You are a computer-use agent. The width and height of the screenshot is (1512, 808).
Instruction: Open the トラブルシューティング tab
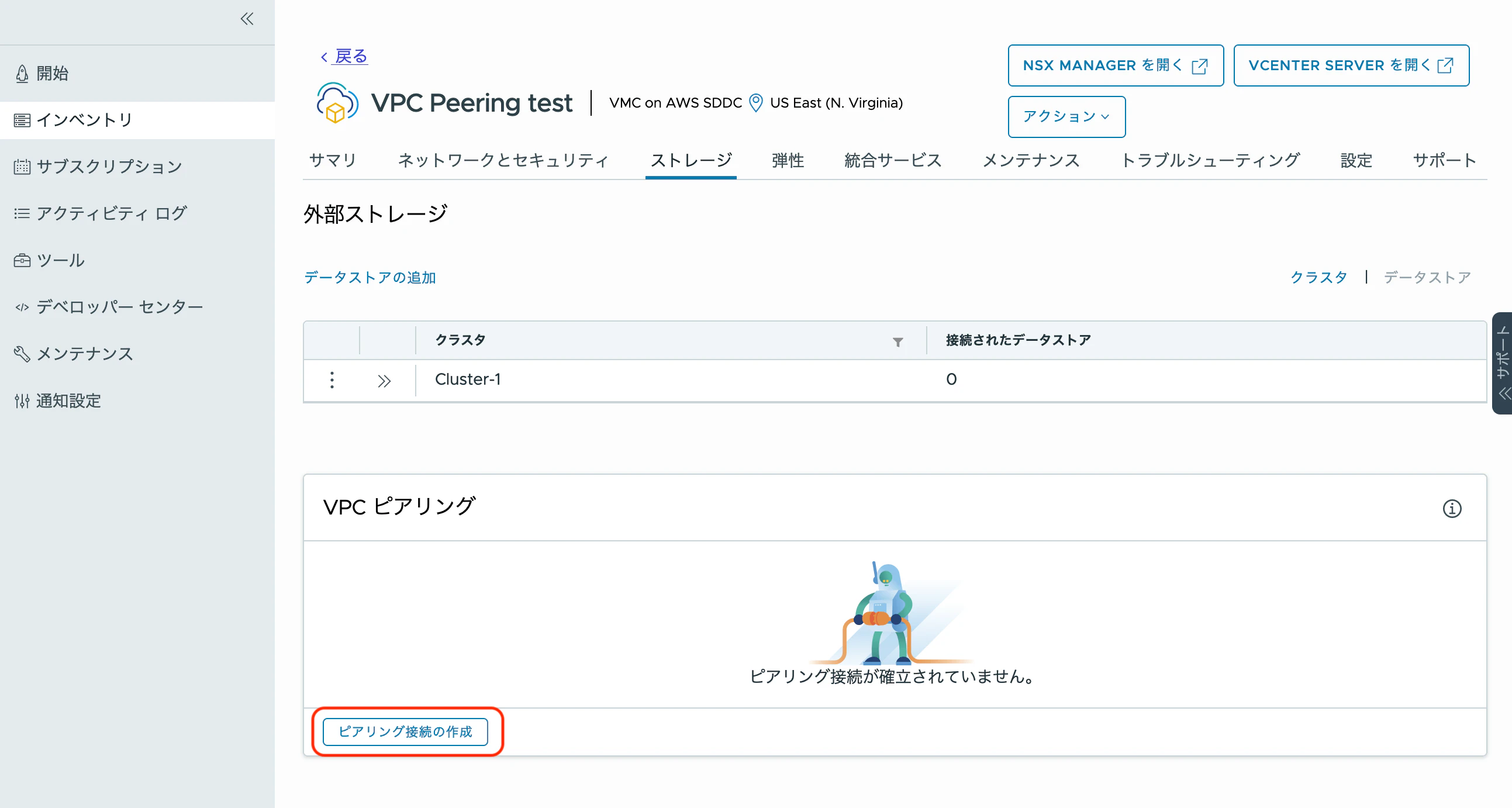1210,160
